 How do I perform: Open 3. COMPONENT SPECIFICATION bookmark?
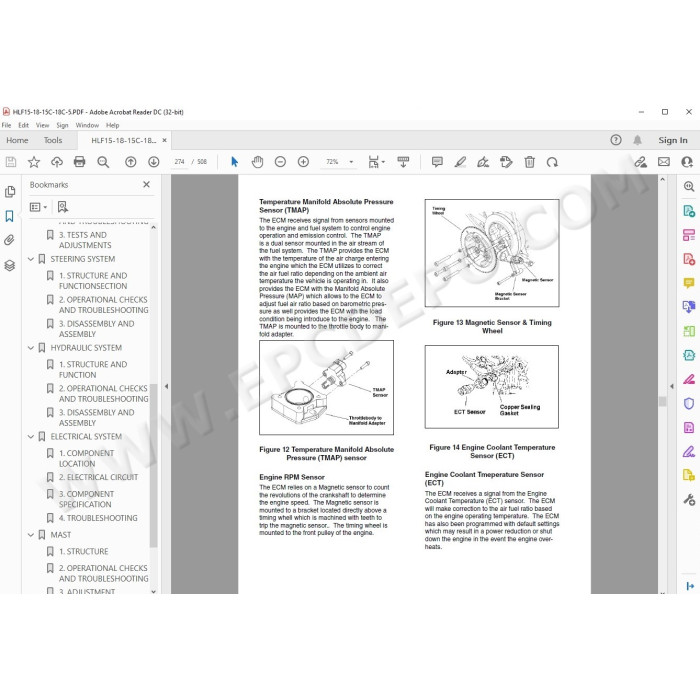point(87,499)
